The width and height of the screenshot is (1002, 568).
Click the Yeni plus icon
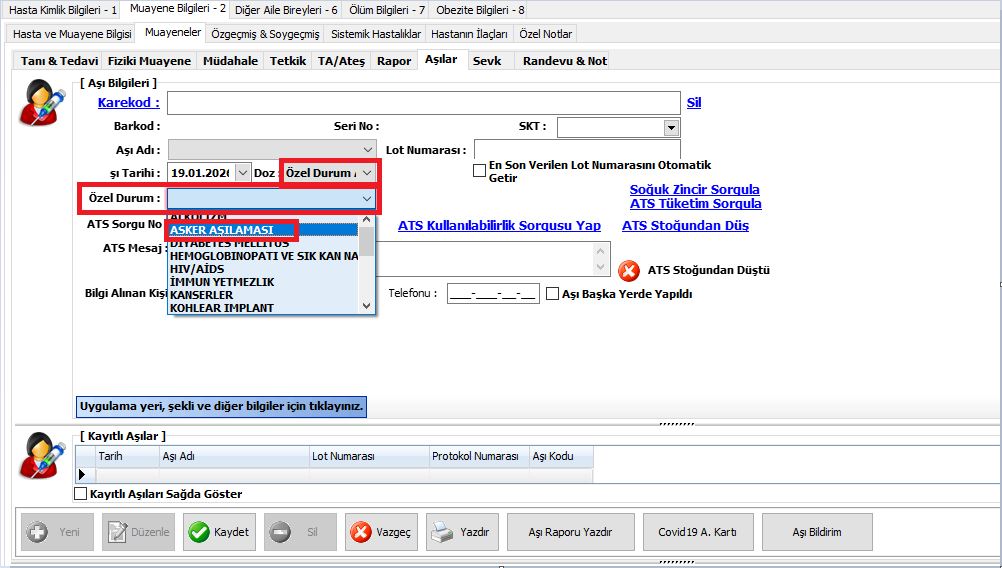pyautogui.click(x=36, y=532)
